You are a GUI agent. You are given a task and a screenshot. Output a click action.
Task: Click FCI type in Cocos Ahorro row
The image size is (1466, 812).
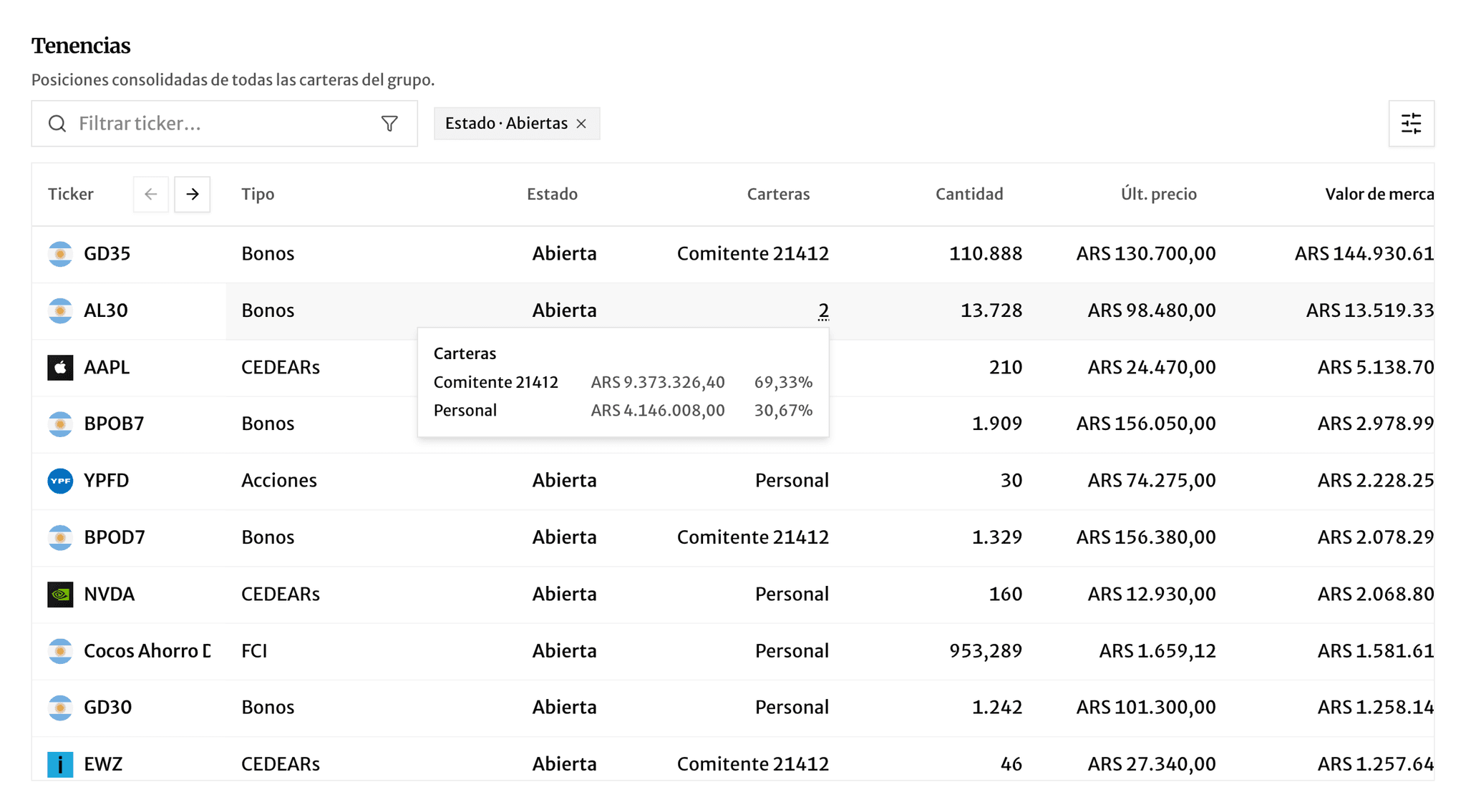coord(254,651)
